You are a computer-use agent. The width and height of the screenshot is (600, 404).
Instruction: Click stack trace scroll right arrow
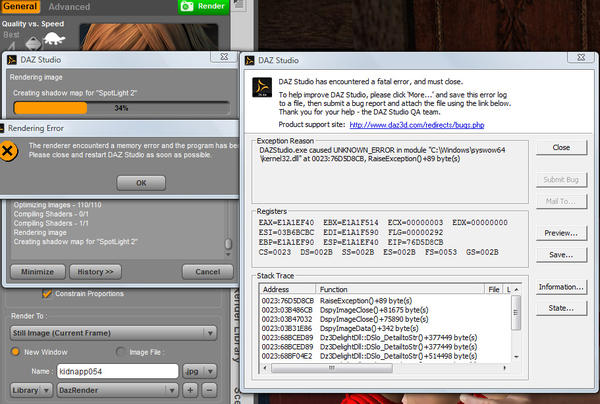click(x=505, y=368)
